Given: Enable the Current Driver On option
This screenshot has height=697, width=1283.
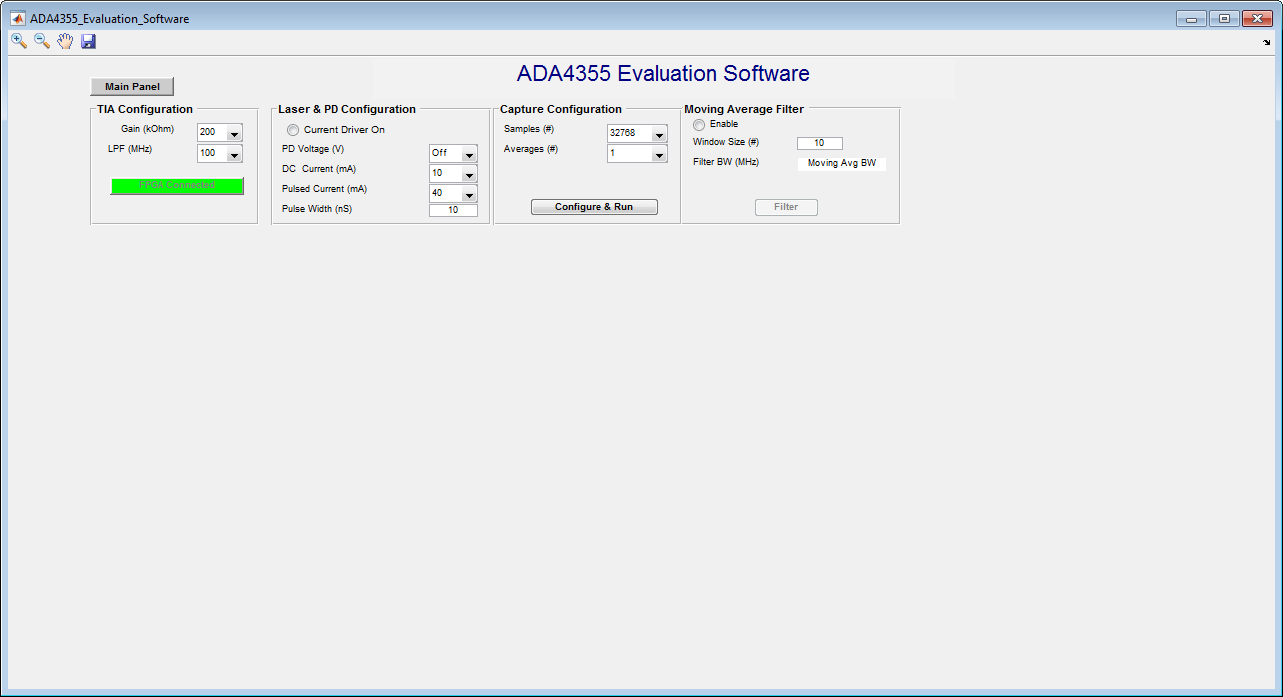Looking at the screenshot, I should coord(292,129).
